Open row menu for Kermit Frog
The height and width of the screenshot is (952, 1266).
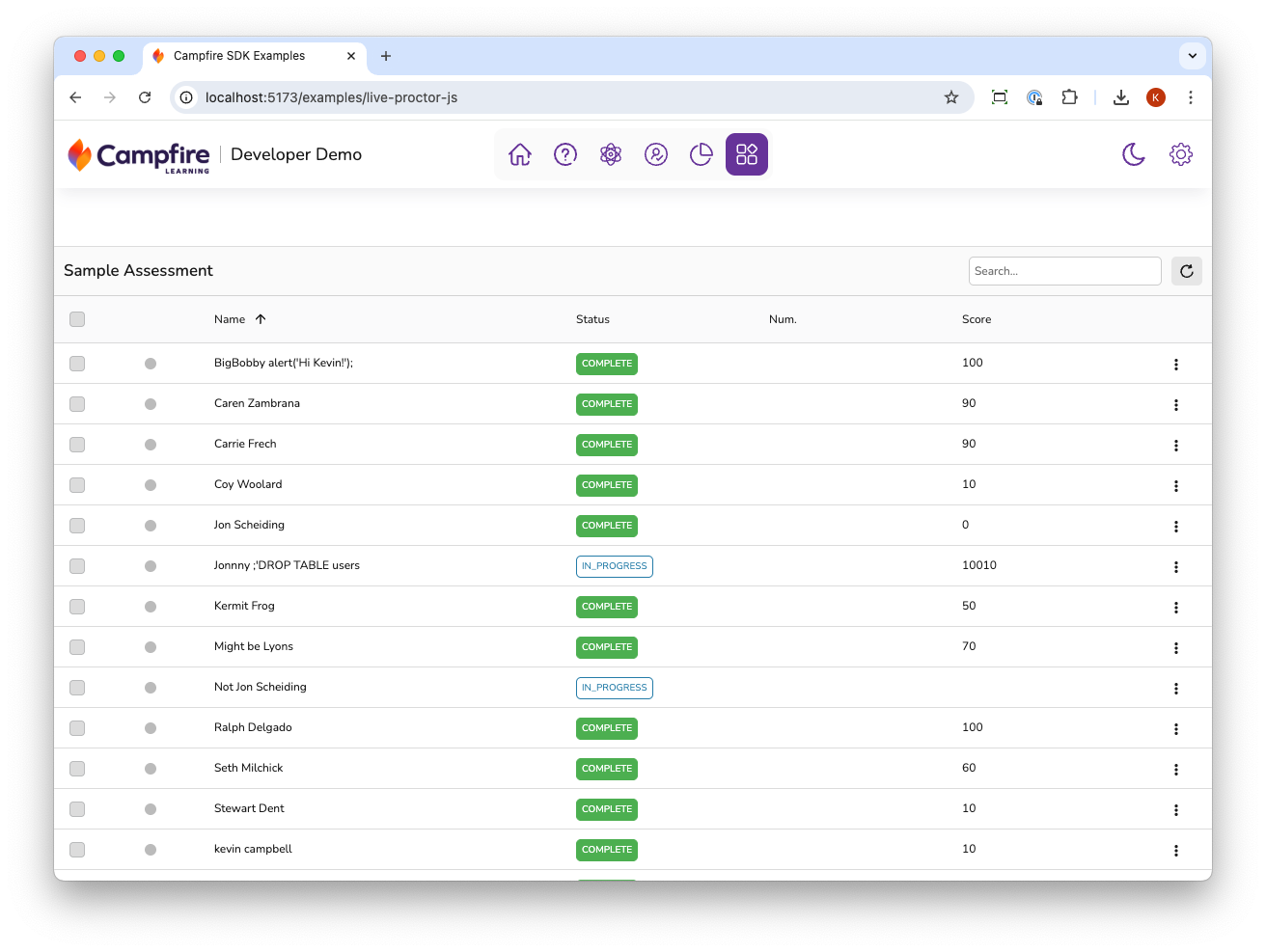click(x=1176, y=608)
